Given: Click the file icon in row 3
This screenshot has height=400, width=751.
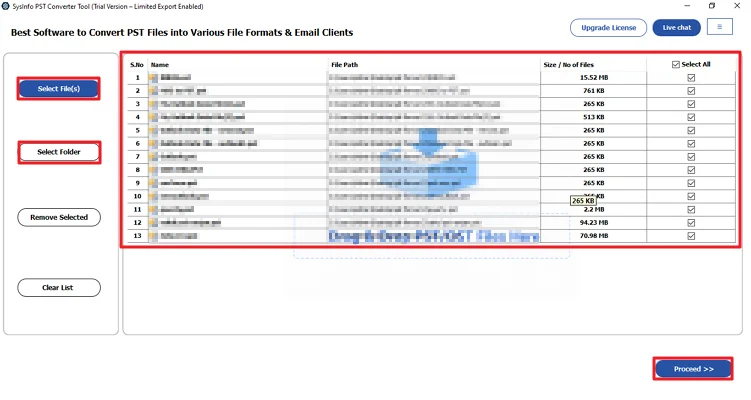Looking at the screenshot, I should pos(153,104).
